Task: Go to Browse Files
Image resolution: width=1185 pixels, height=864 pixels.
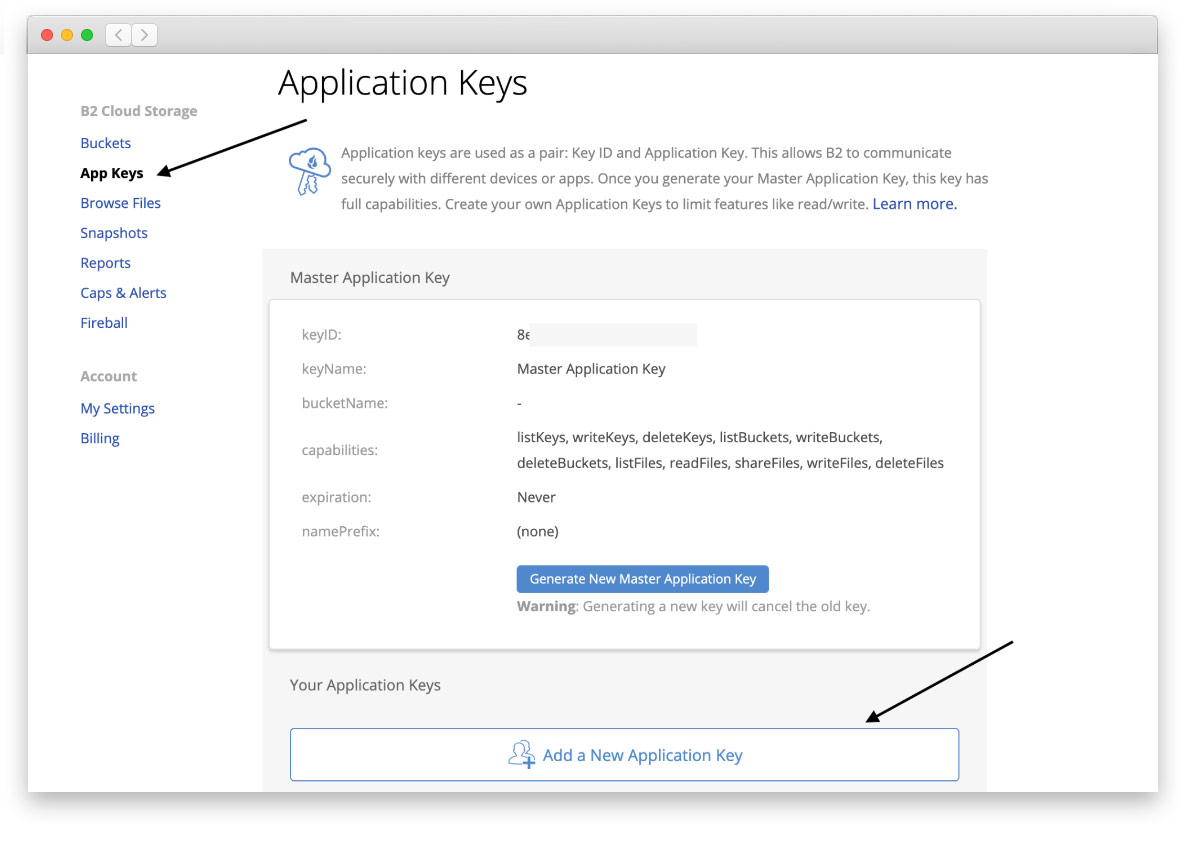Action: 120,203
